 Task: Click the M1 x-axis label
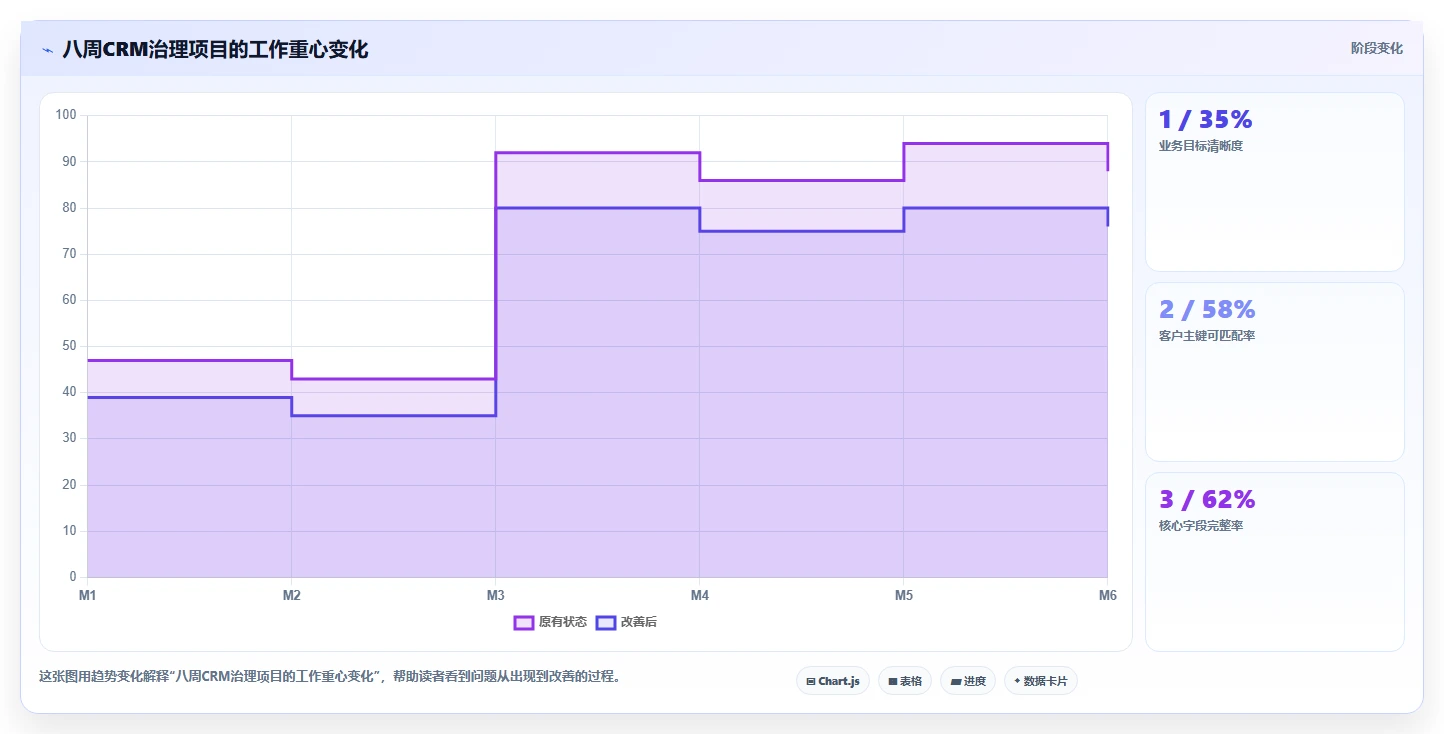click(x=88, y=596)
